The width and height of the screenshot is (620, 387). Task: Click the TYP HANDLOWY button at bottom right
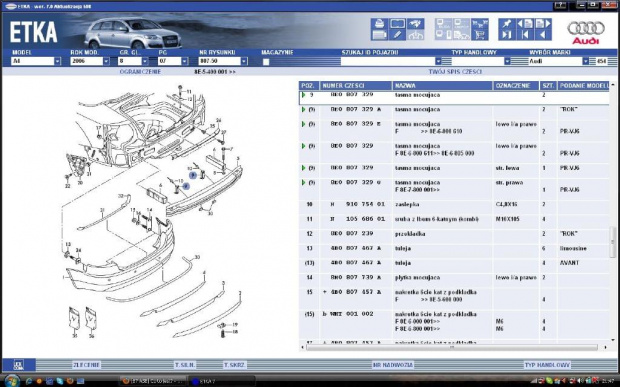click(547, 365)
